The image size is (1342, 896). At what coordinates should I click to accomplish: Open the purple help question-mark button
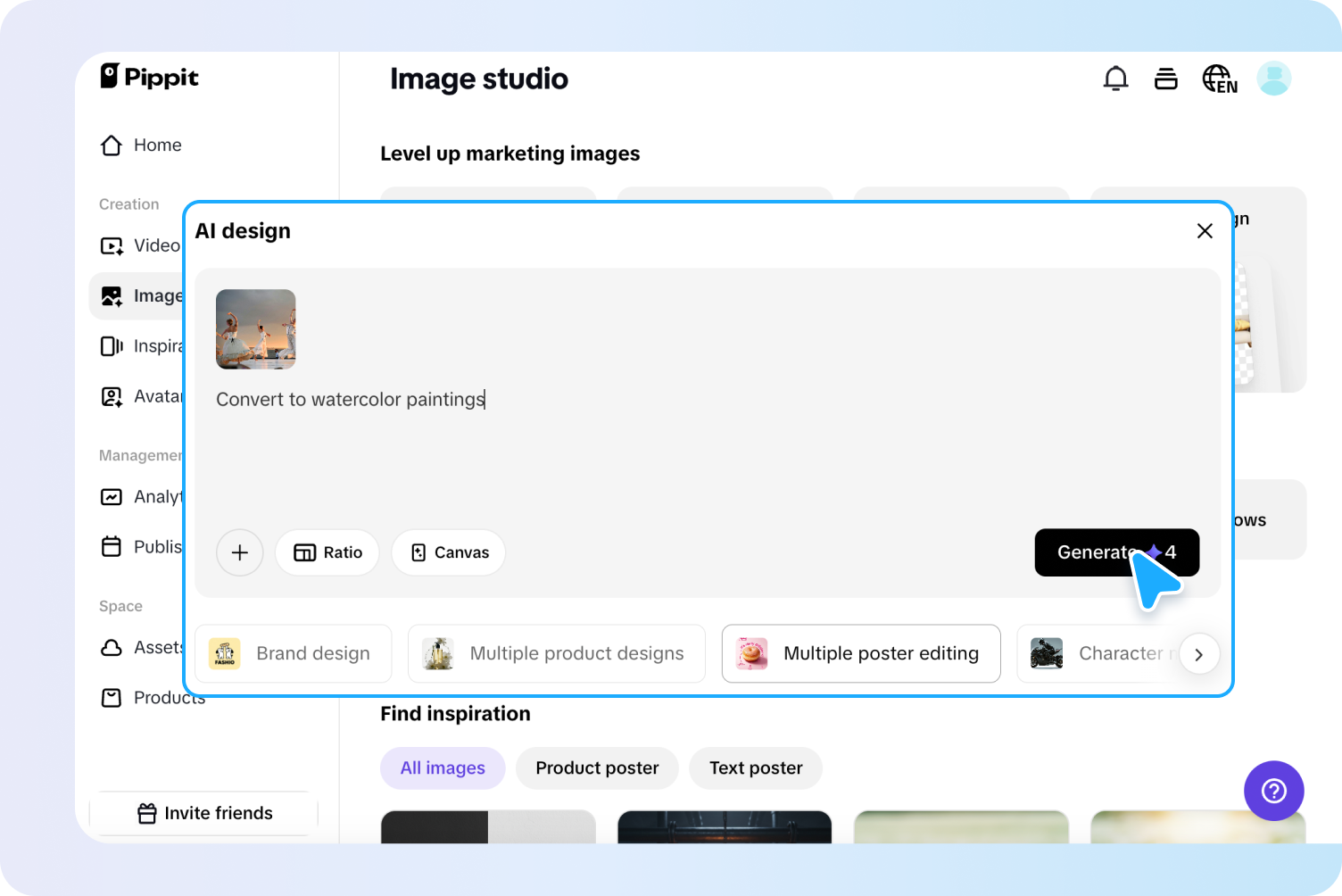(x=1273, y=791)
